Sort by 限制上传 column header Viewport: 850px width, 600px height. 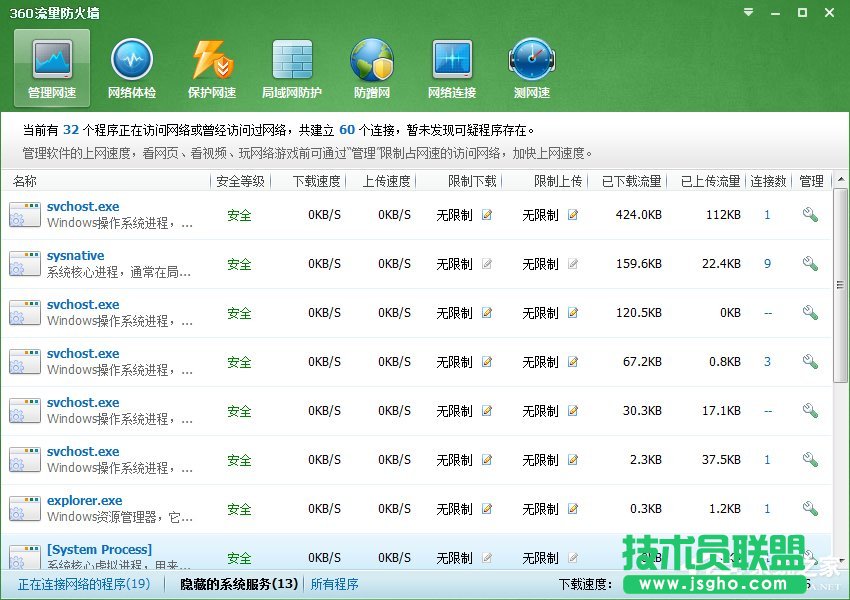(x=558, y=181)
